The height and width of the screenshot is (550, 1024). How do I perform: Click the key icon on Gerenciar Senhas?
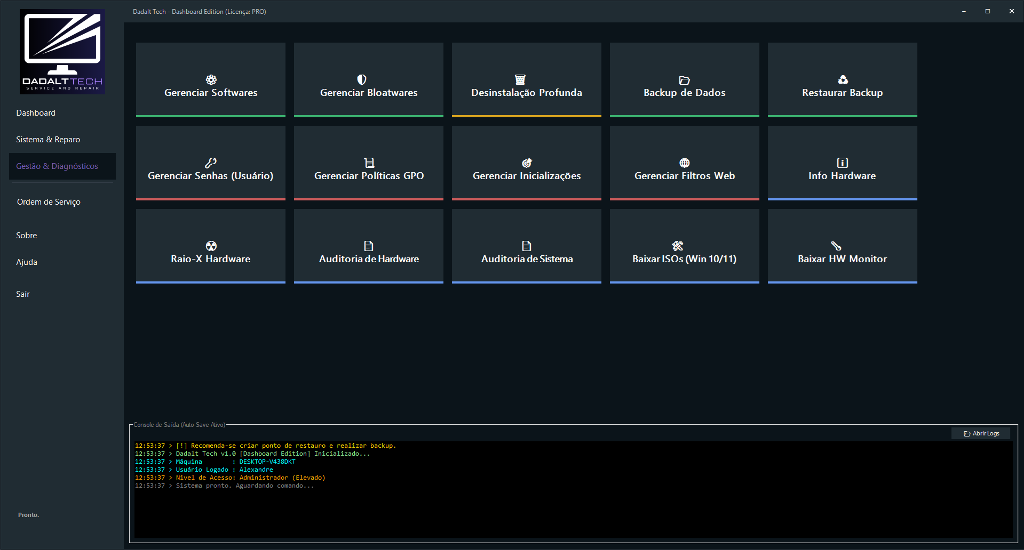click(211, 163)
